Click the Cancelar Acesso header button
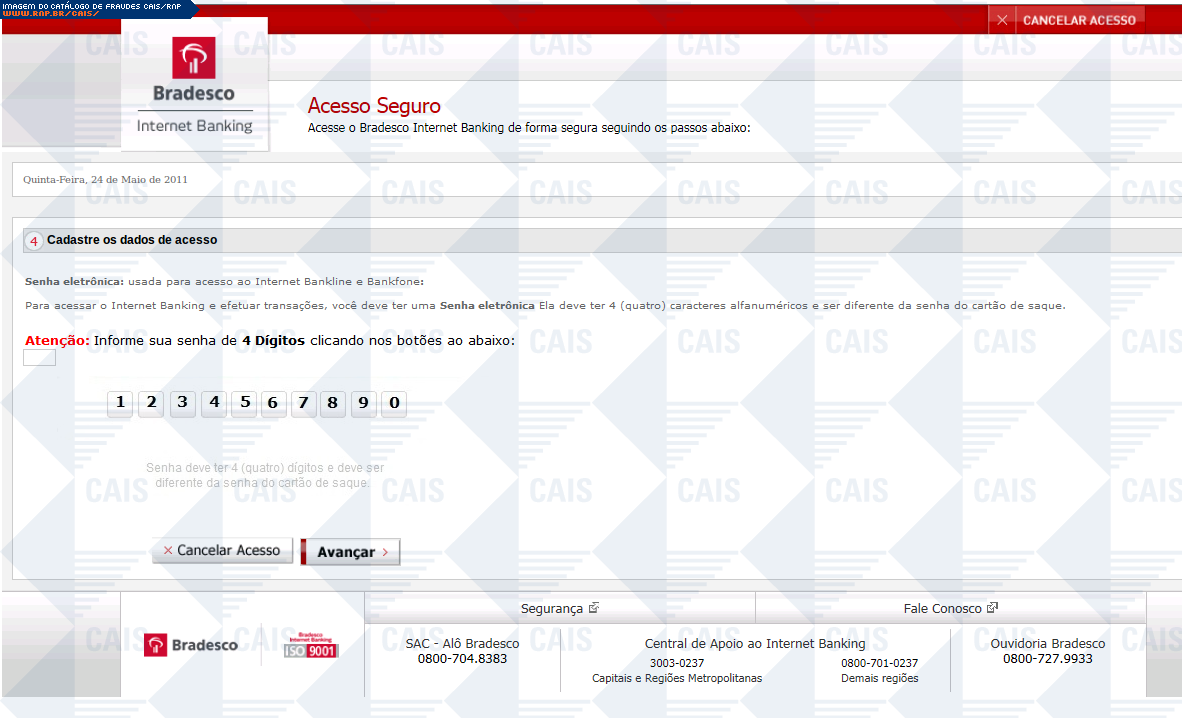Viewport: 1182px width, 718px height. point(1078,20)
